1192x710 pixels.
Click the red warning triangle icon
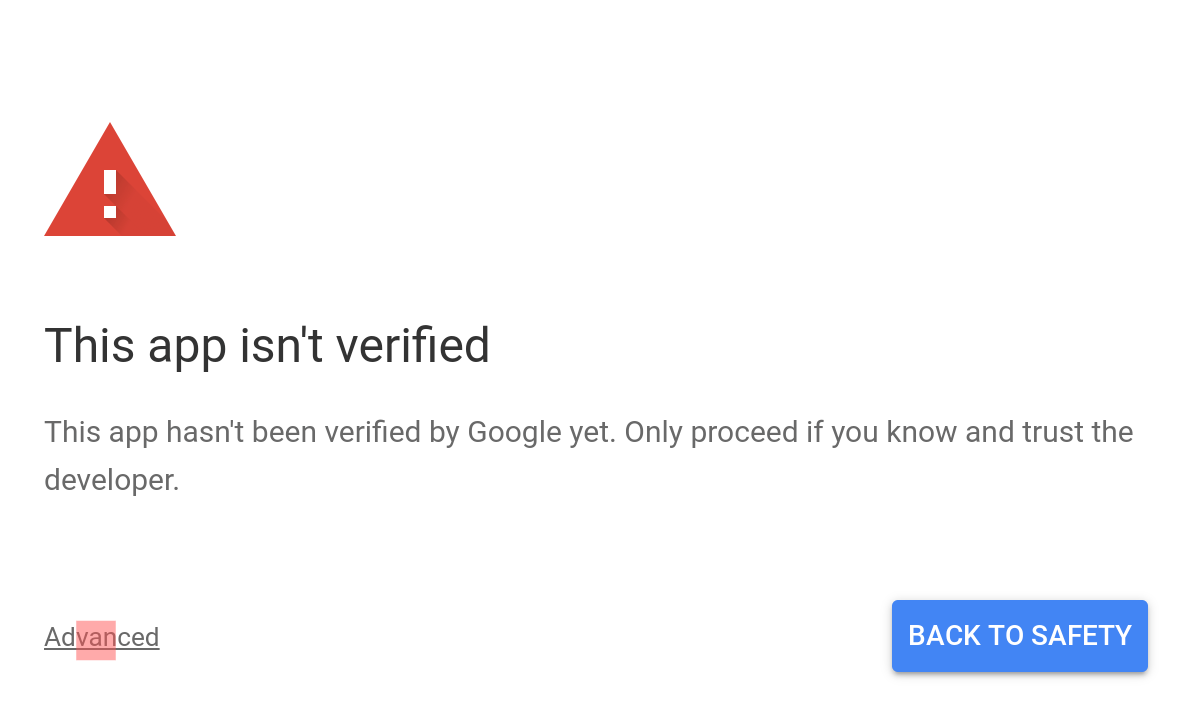(x=110, y=180)
